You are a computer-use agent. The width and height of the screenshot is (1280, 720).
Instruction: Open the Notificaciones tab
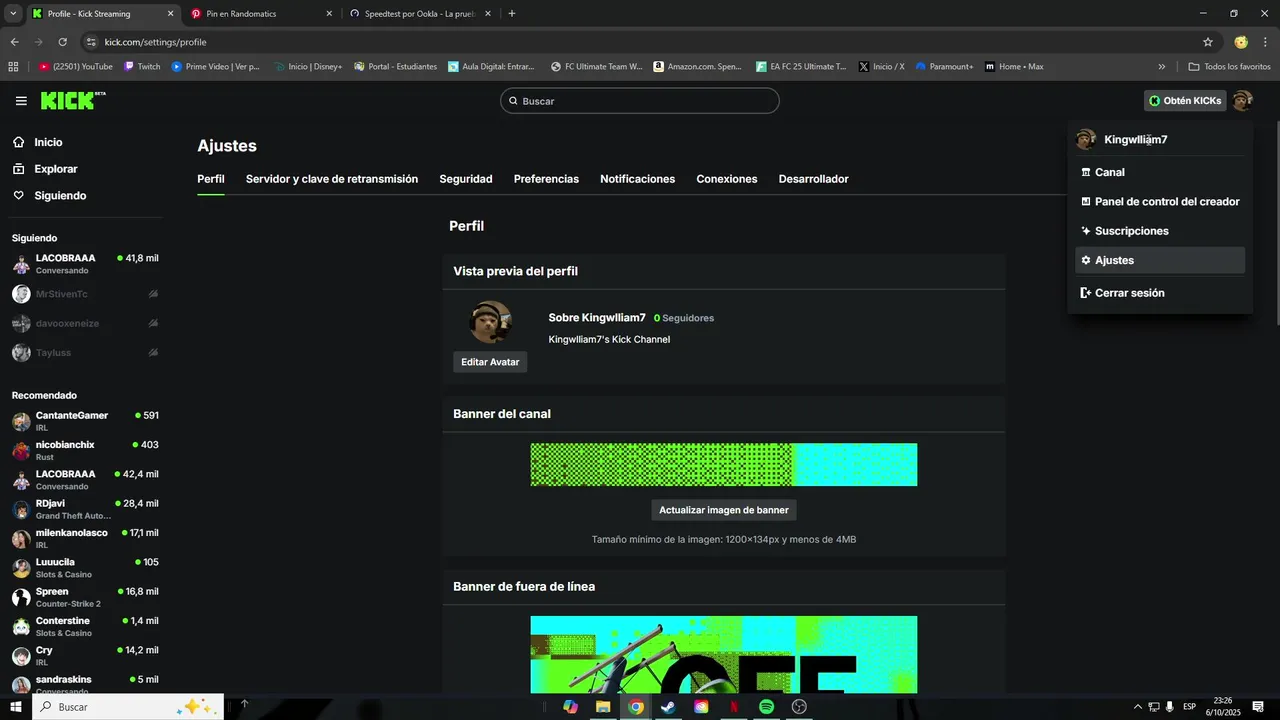point(637,179)
